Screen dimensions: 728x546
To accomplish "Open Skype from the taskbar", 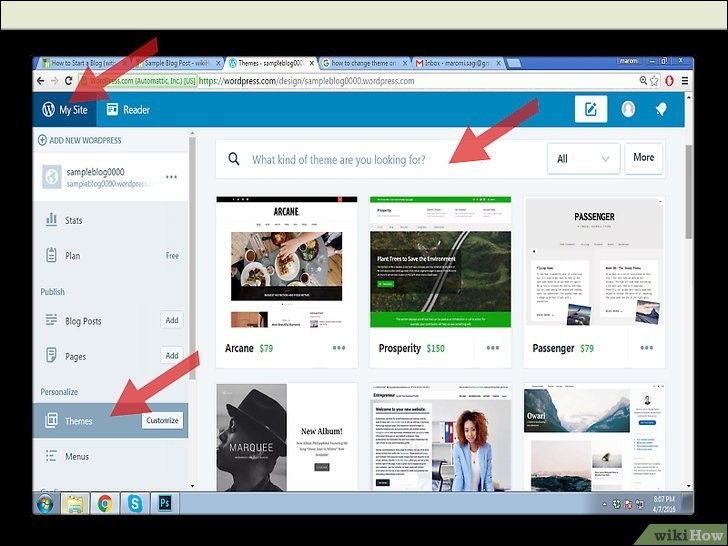I will (135, 504).
